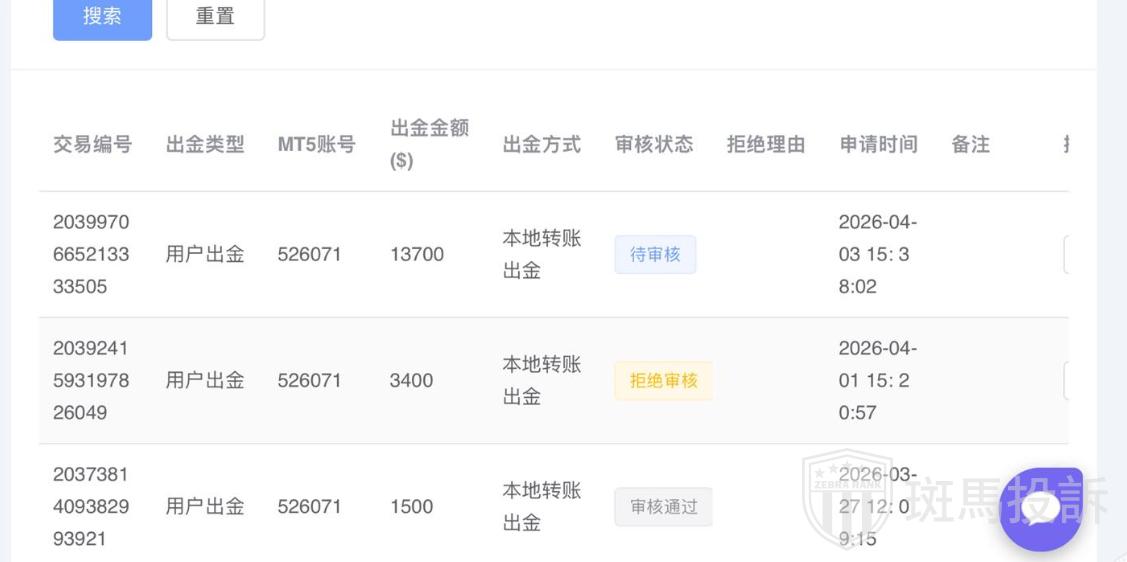Click the 申请时间 column header

[878, 144]
